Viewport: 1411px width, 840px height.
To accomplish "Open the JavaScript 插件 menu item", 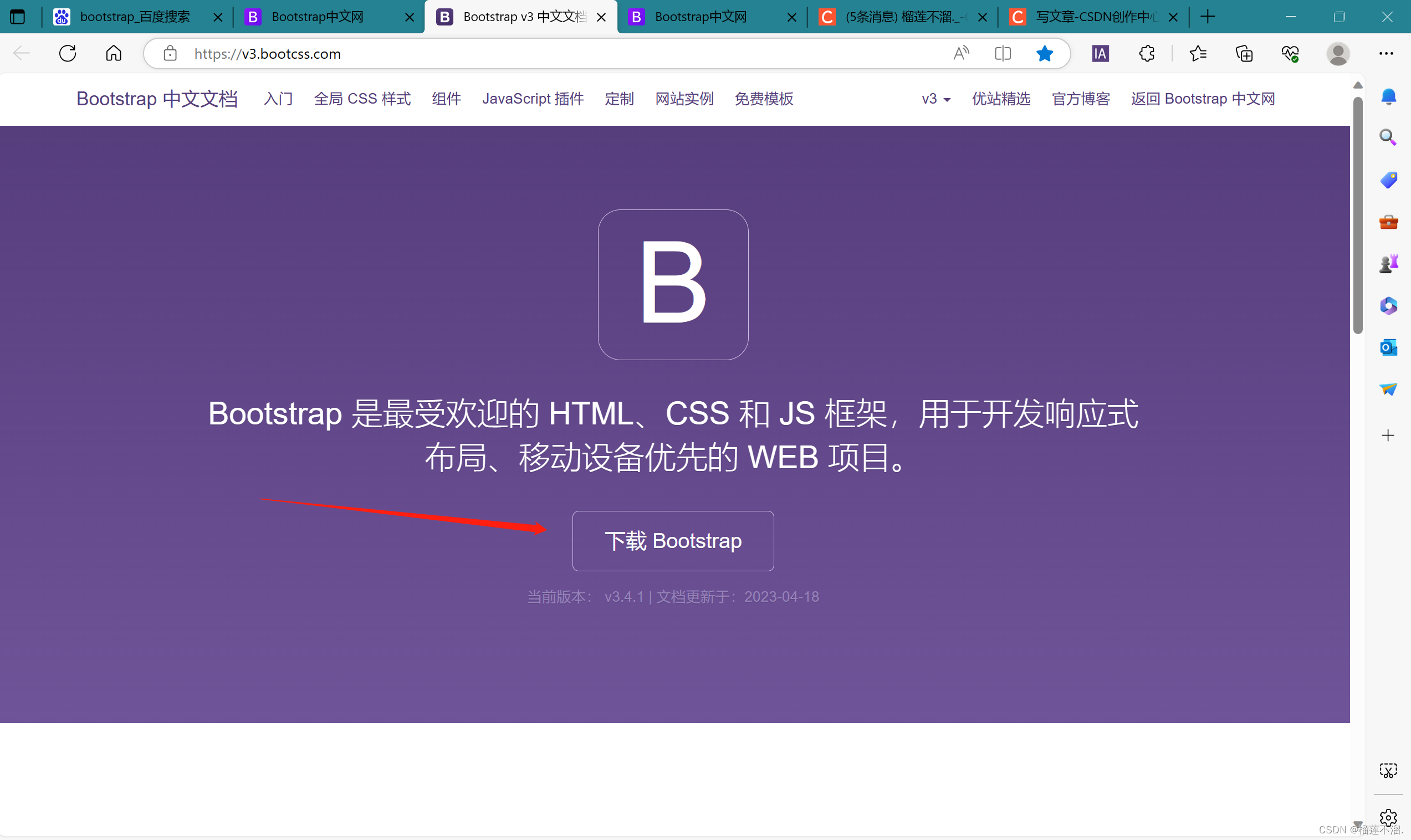I will click(533, 99).
